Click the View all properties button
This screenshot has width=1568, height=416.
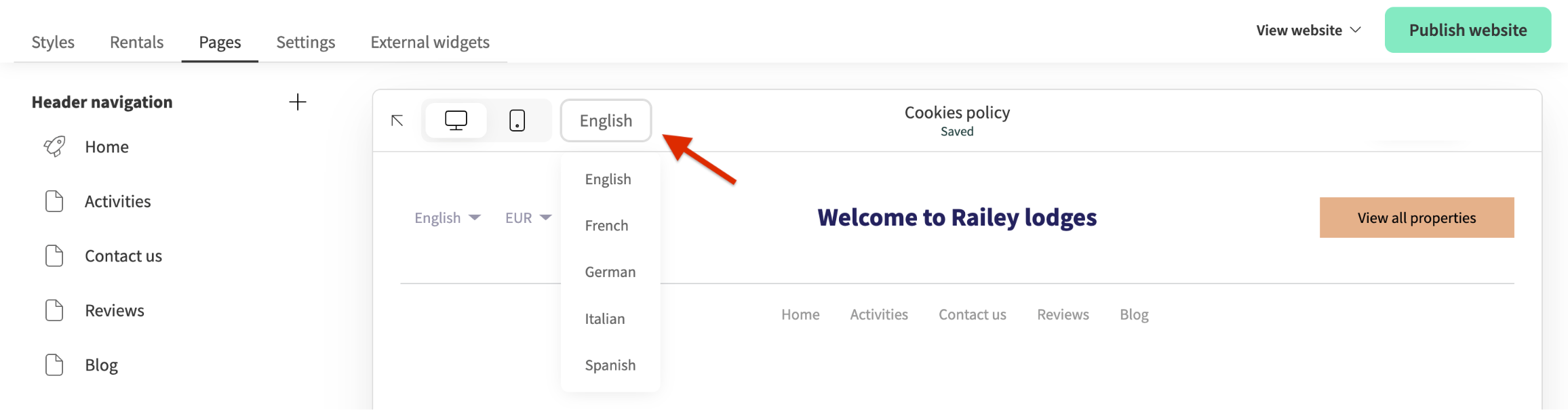[x=1416, y=217]
